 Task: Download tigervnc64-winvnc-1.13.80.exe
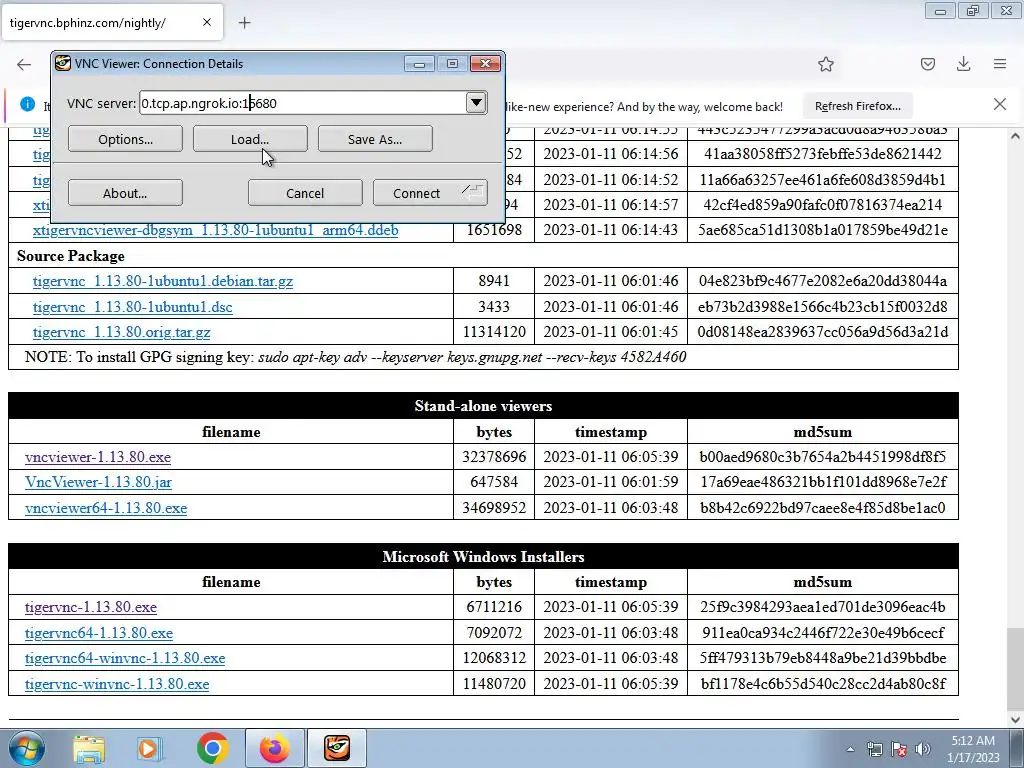[x=125, y=658]
